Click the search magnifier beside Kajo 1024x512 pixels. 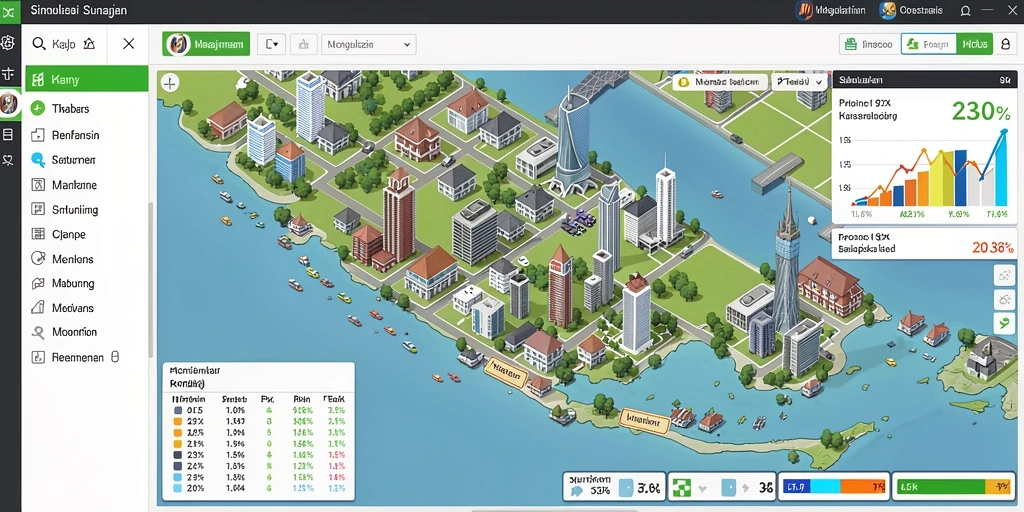coord(39,44)
